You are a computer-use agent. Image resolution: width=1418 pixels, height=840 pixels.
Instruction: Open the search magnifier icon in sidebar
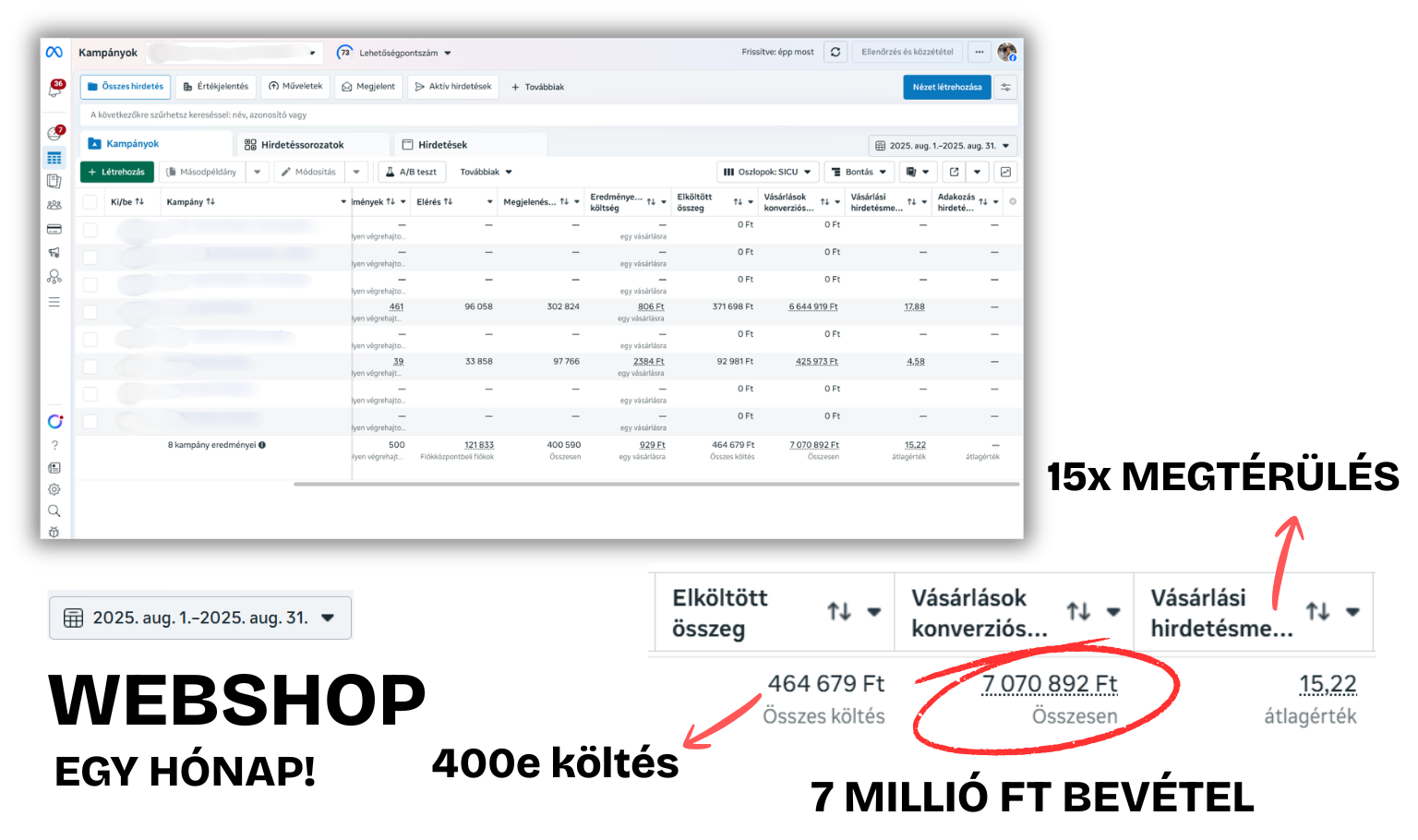pyautogui.click(x=54, y=510)
